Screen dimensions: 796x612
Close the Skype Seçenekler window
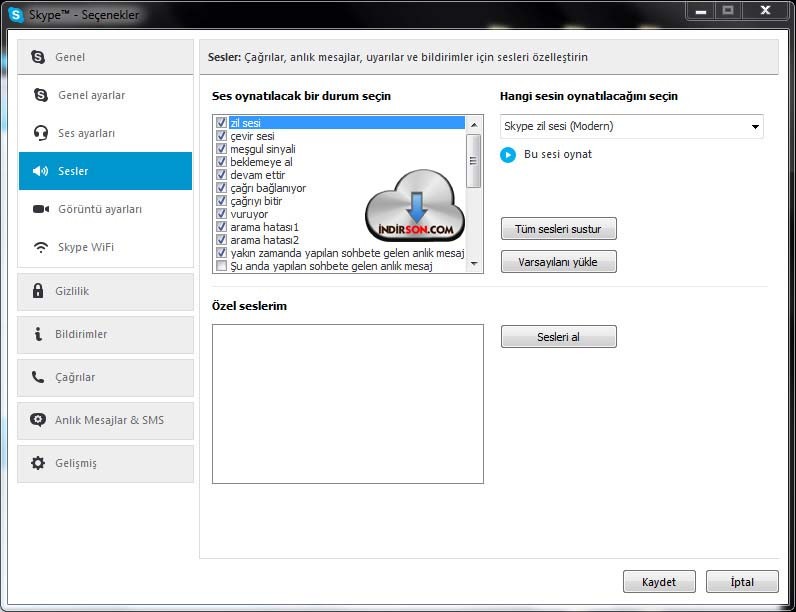[x=766, y=11]
